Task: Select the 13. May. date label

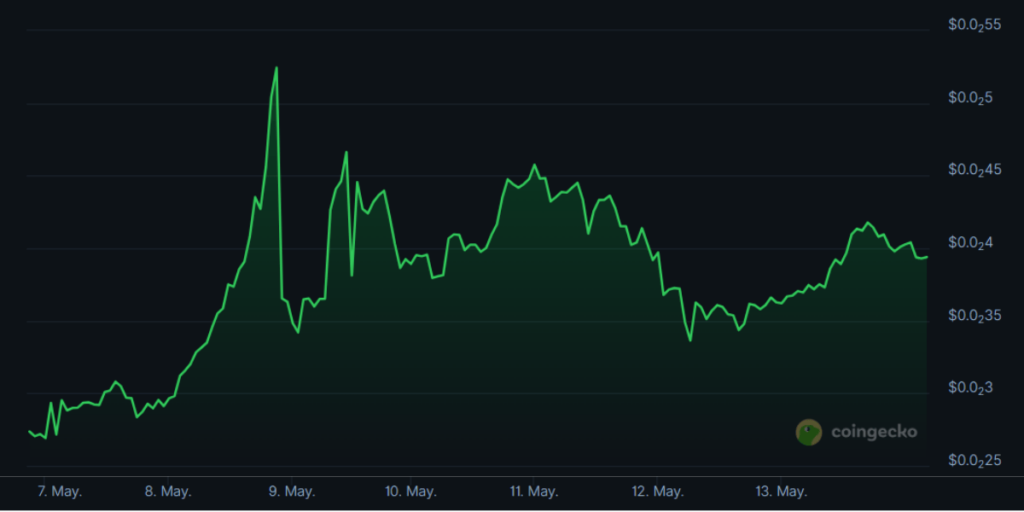Action: click(x=780, y=491)
